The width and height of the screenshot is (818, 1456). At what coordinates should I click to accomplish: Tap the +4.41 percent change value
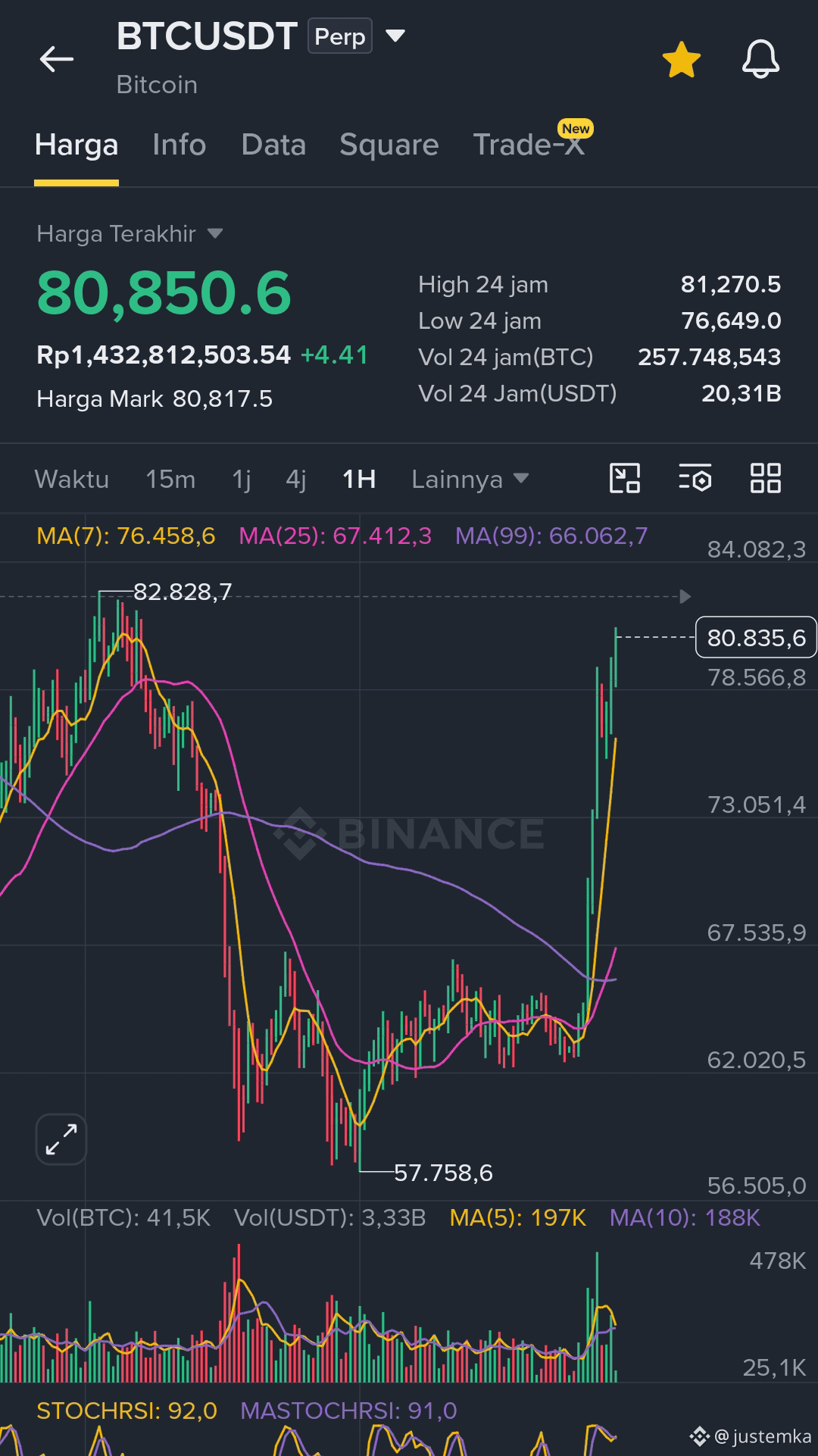click(334, 355)
